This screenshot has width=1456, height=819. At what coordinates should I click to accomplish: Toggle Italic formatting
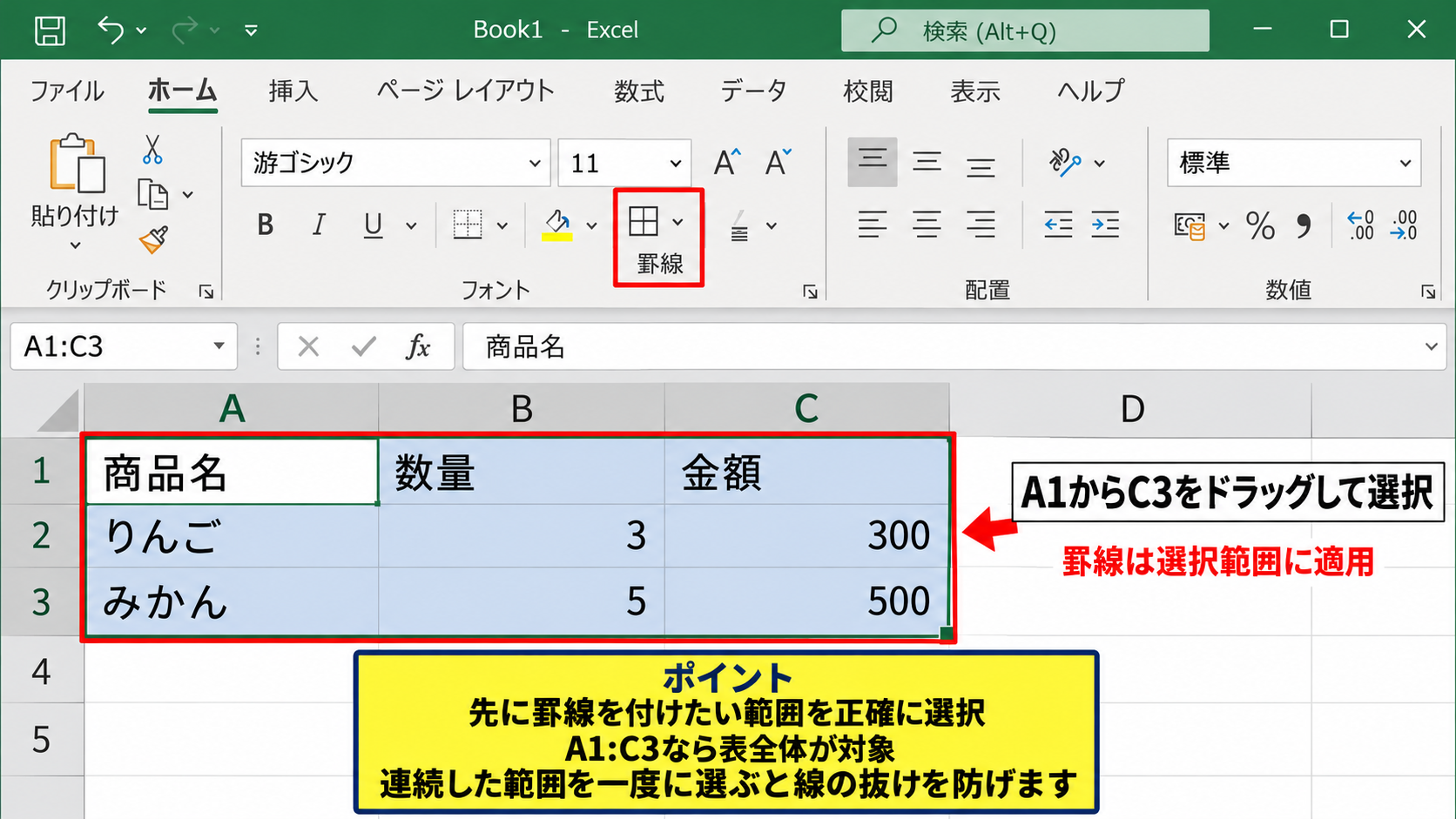[x=319, y=225]
